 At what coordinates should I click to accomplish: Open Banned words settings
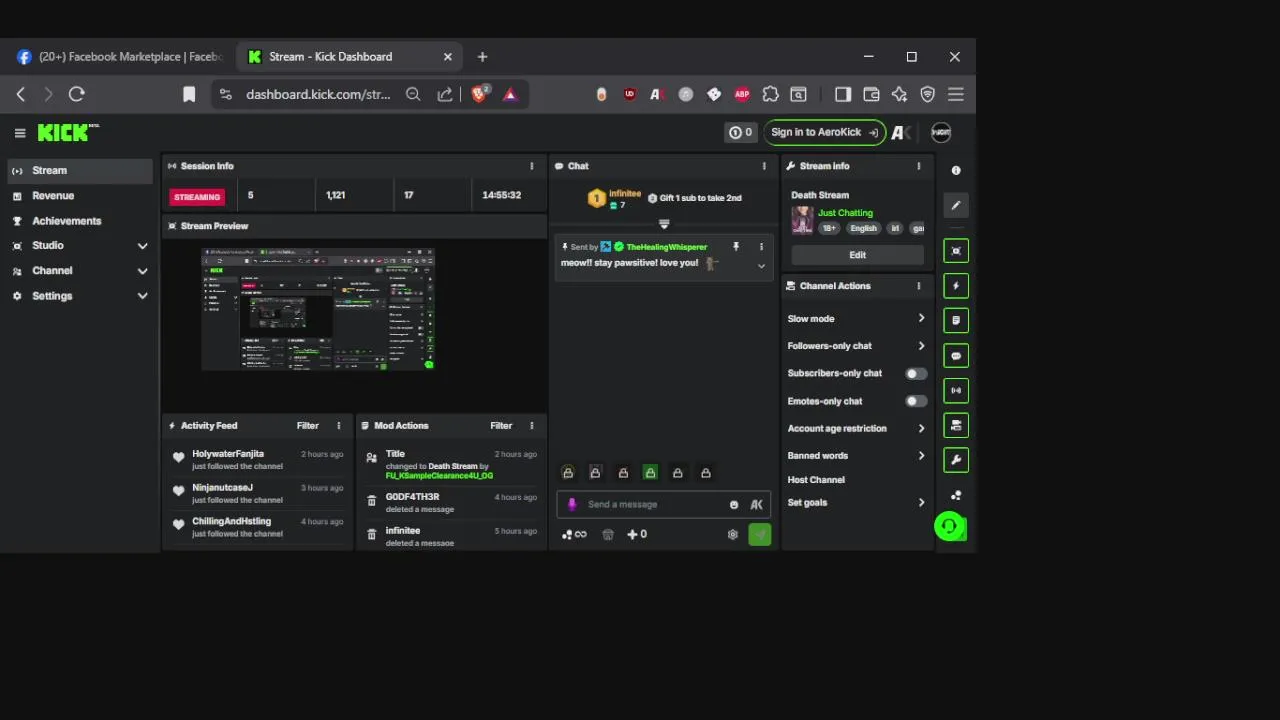856,456
